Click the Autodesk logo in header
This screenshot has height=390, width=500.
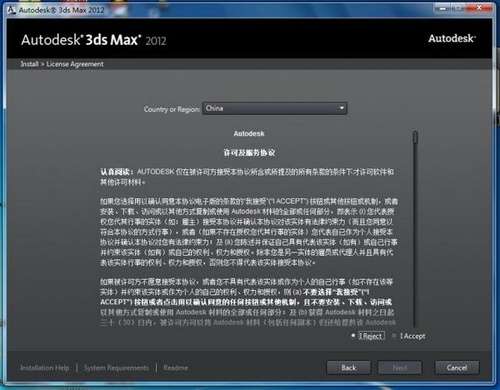point(452,38)
